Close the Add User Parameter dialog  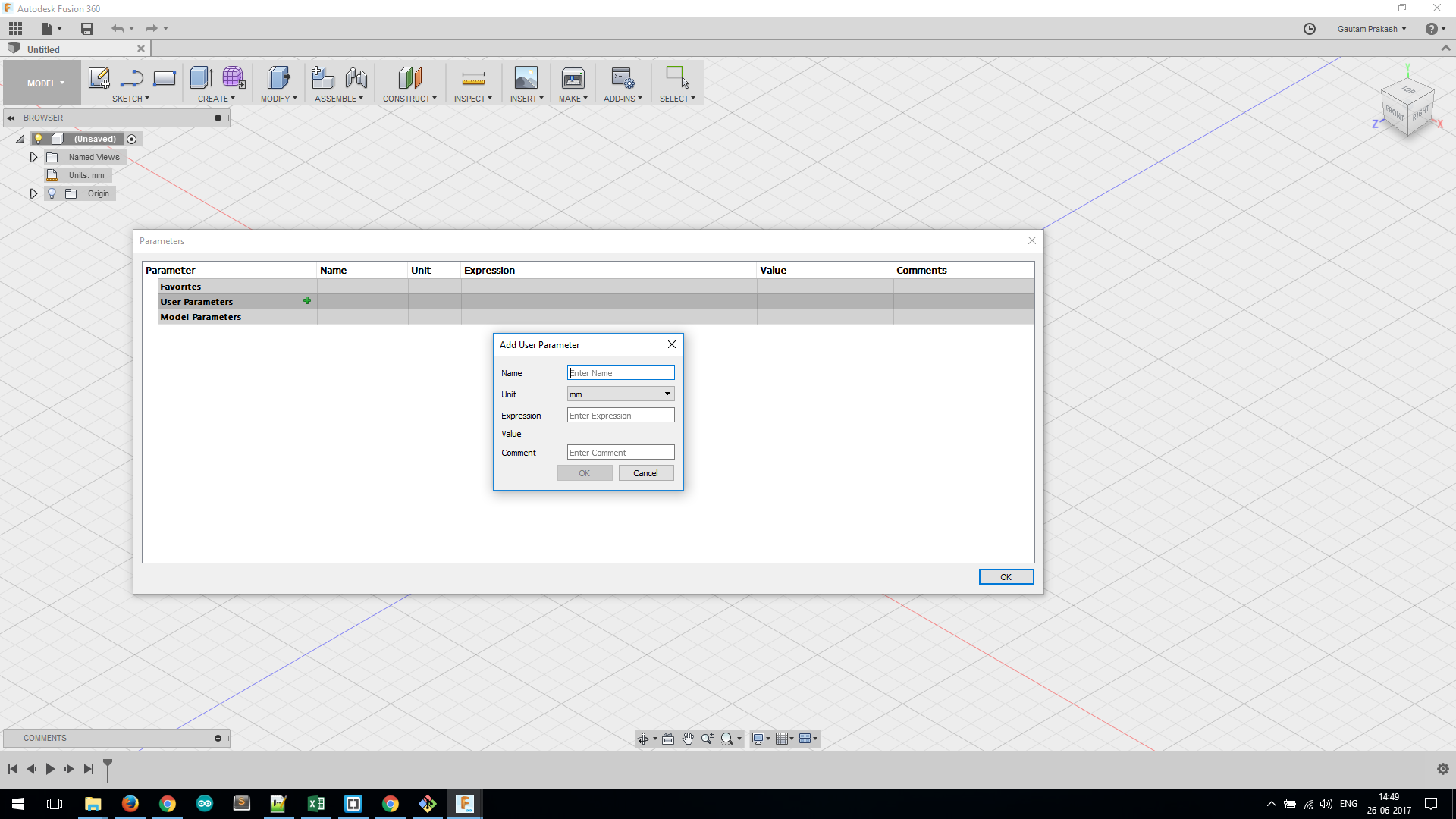(x=672, y=344)
